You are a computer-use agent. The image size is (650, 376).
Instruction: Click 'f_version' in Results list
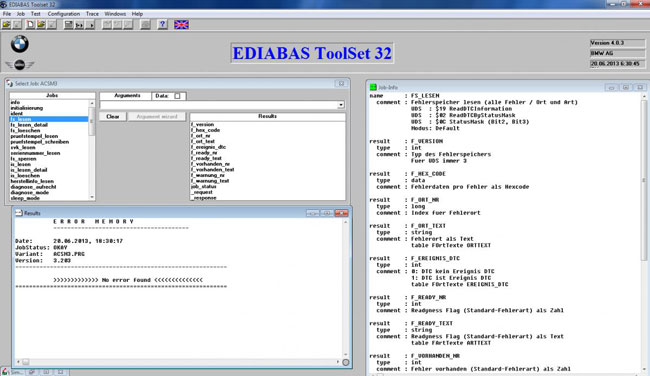pyautogui.click(x=202, y=124)
